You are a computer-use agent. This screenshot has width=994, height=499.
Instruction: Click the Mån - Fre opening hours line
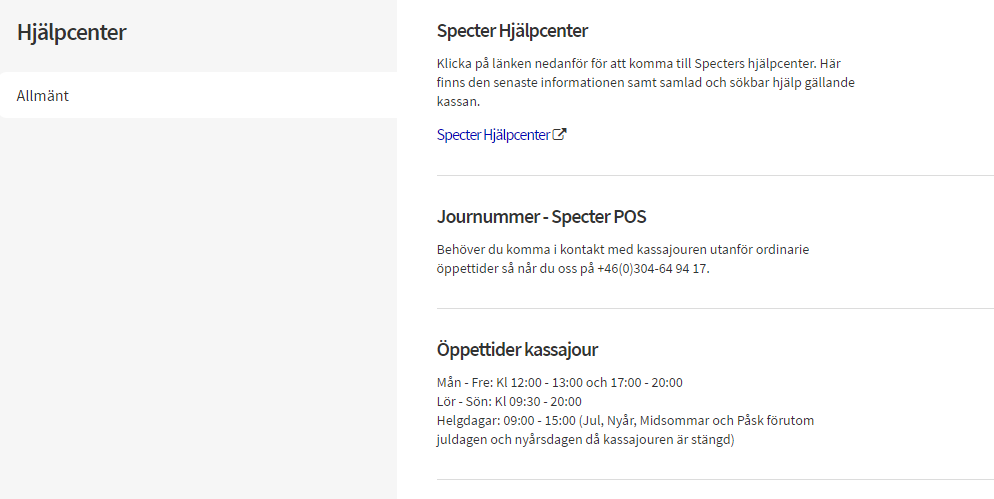point(559,382)
